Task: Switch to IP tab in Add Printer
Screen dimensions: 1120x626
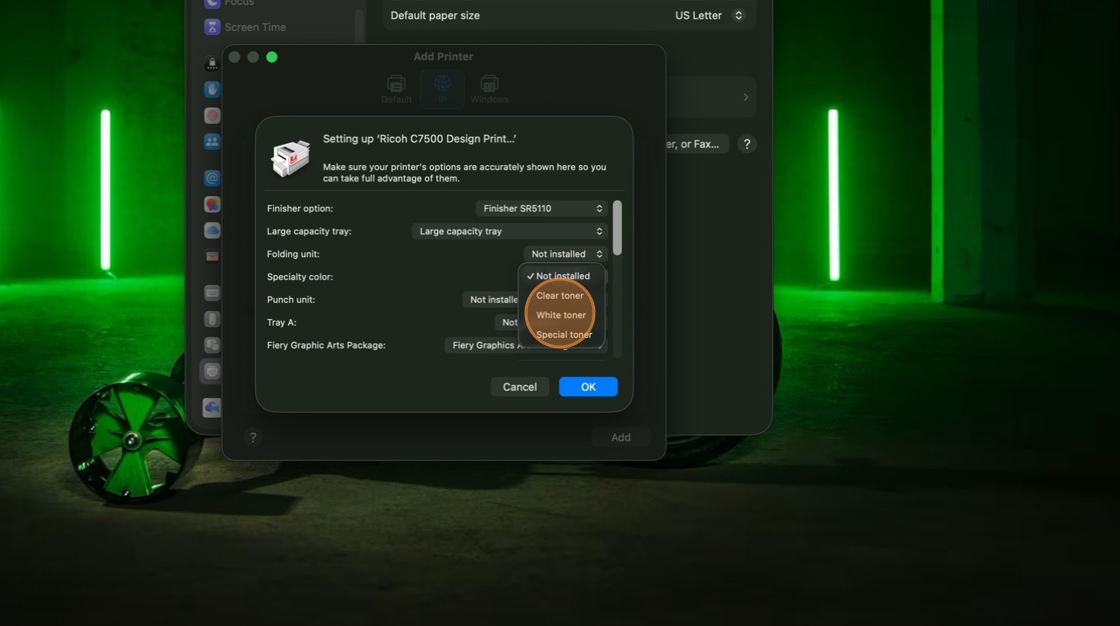Action: click(x=442, y=89)
